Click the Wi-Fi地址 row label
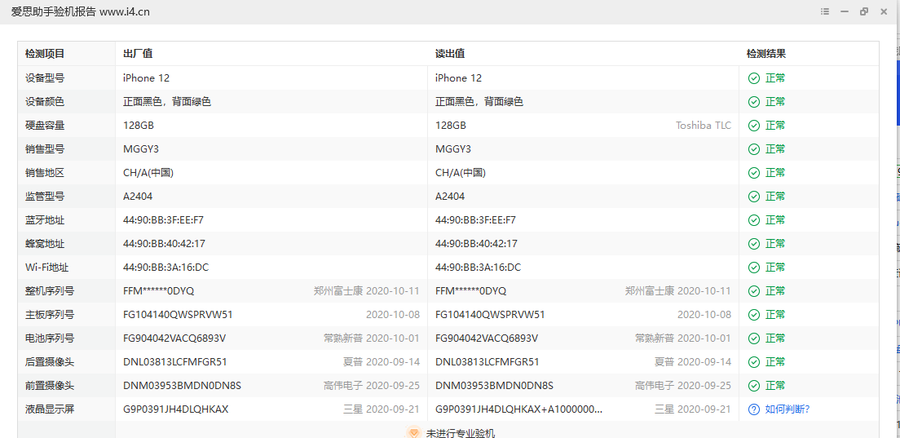 coord(47,268)
